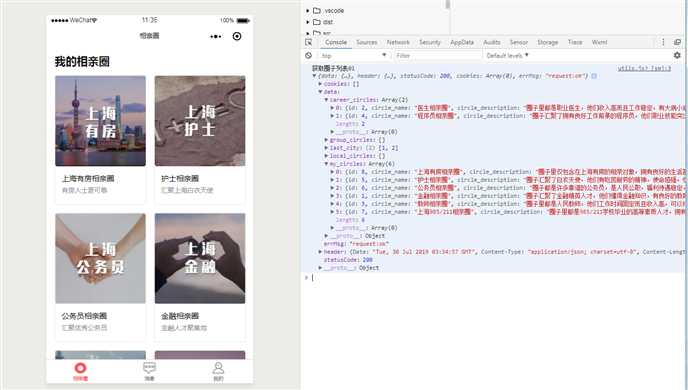688x390 pixels.
Task: Expand the cookies: [] entry
Action: 320,84
